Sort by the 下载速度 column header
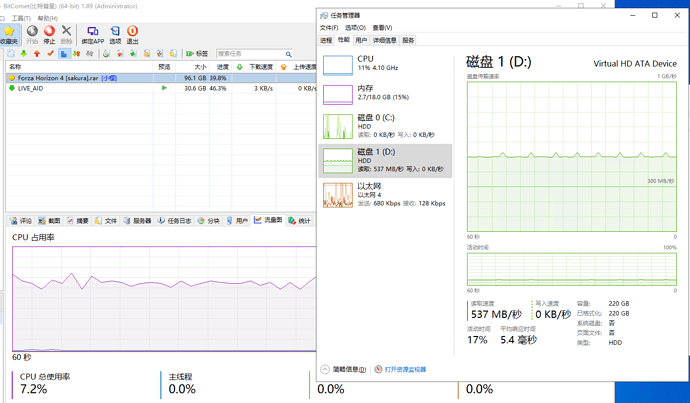 coord(254,67)
